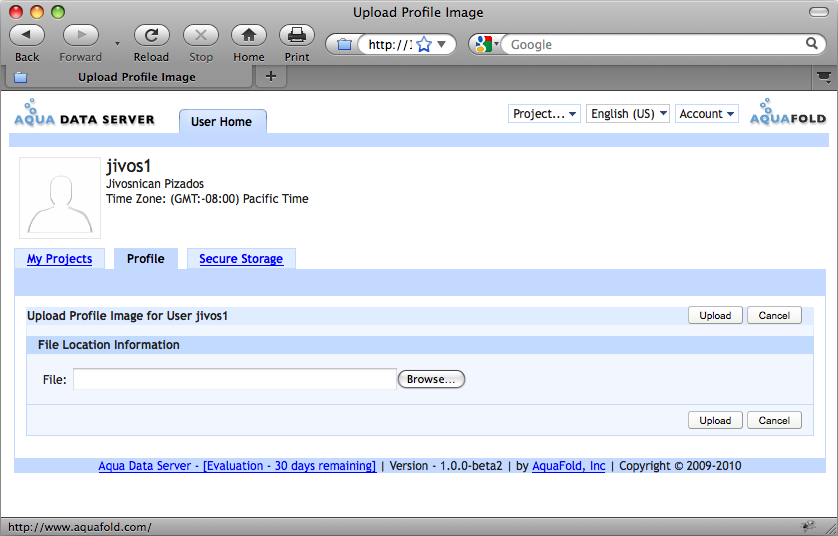838x536 pixels.
Task: Click the magnifier search icon
Action: (811, 43)
